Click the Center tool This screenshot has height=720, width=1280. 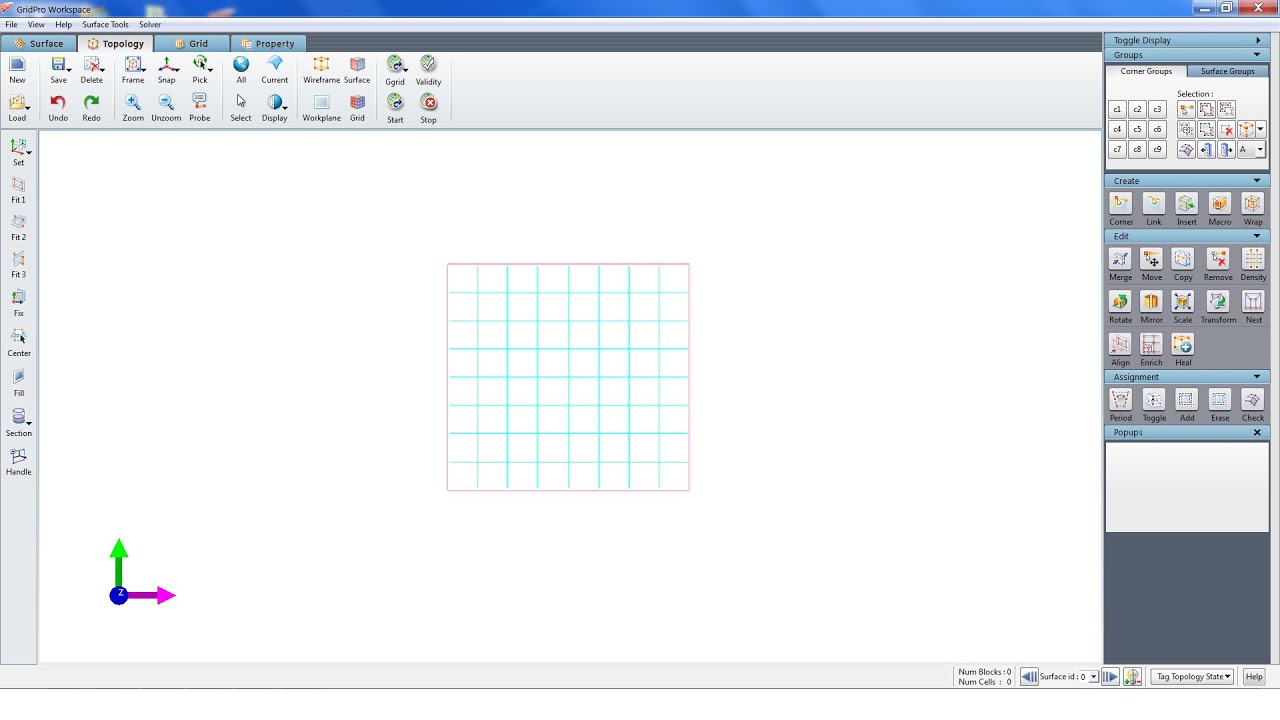pos(18,338)
